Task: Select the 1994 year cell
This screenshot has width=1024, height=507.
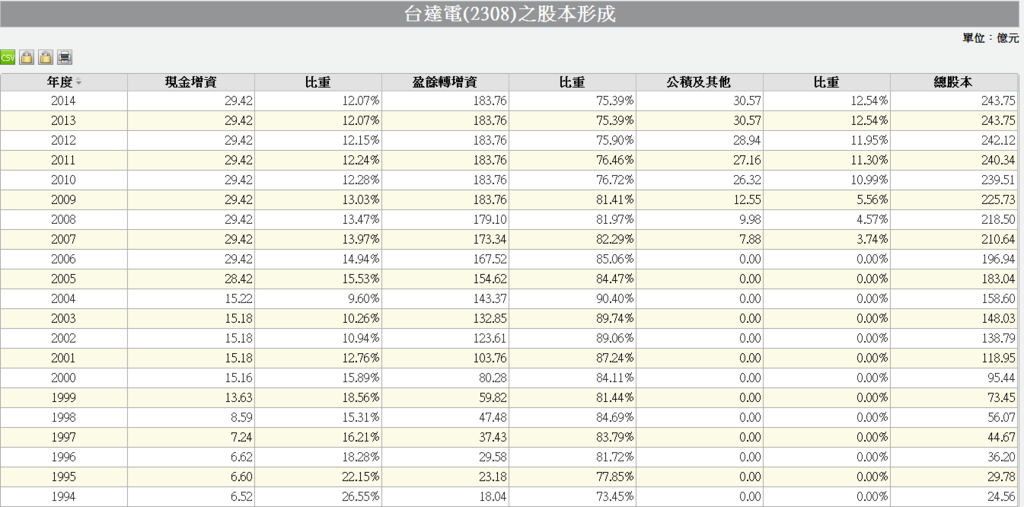Action: pos(63,497)
